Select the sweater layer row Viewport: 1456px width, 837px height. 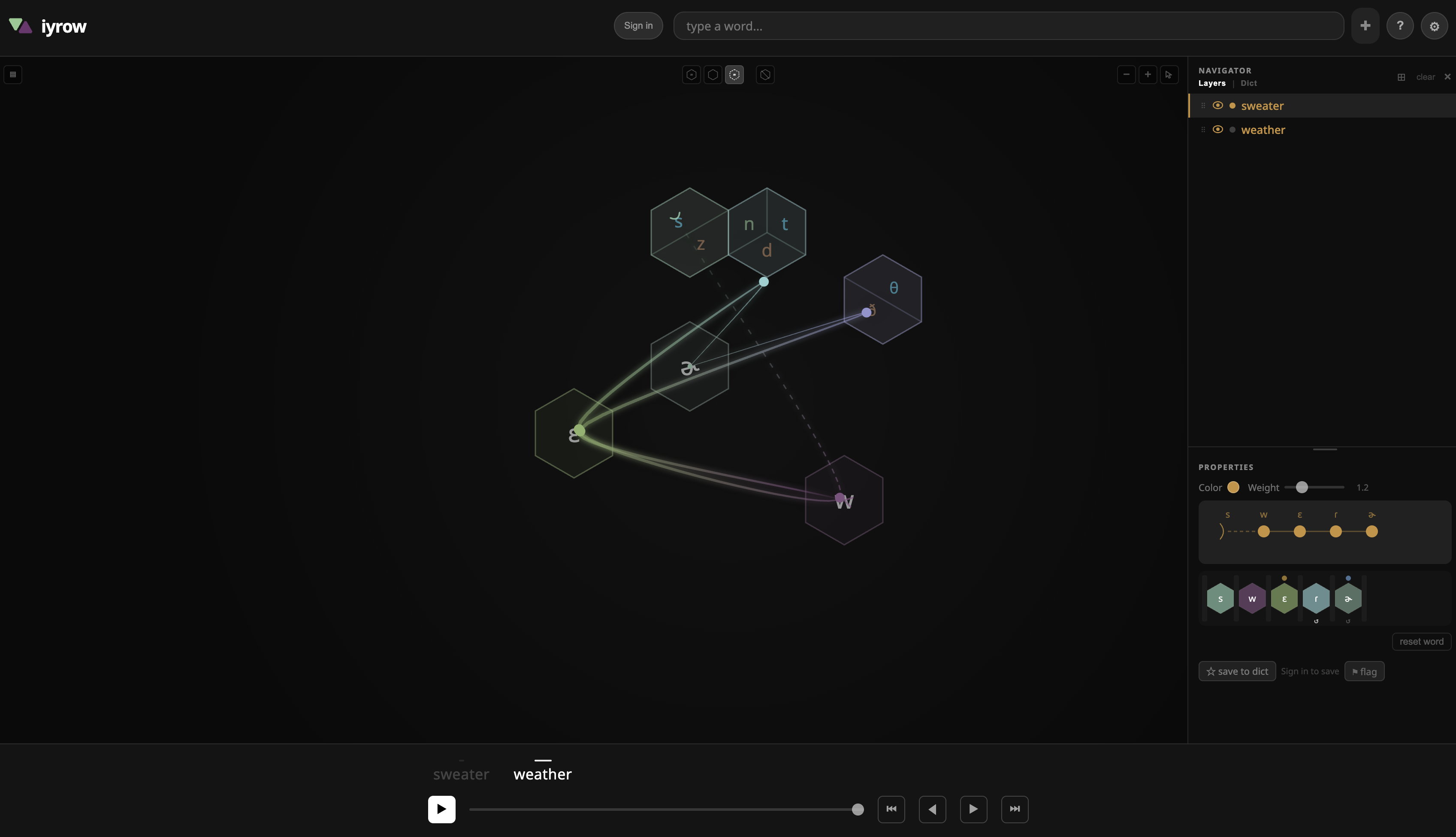pos(1322,106)
